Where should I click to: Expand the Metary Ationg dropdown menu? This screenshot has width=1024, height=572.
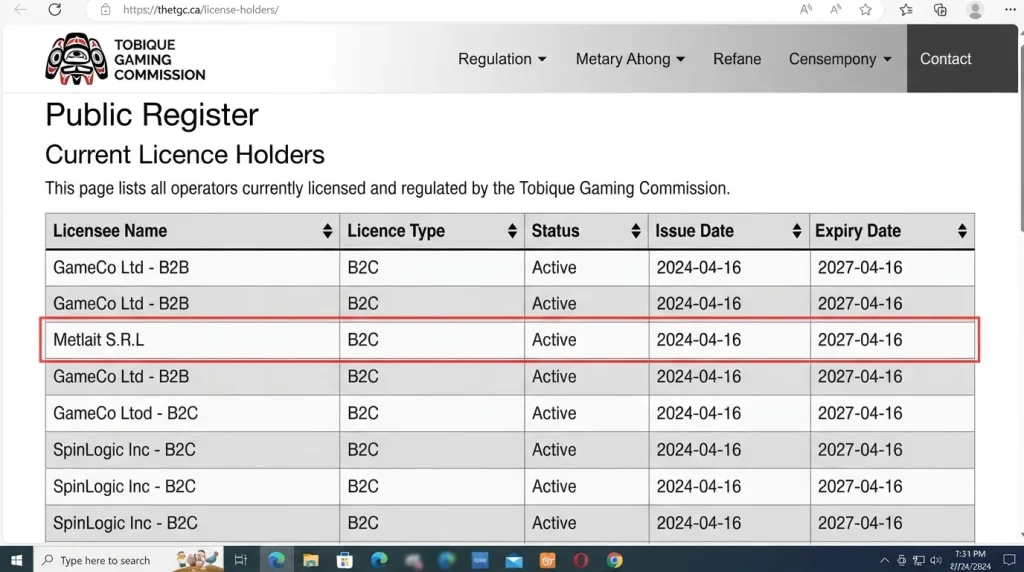[630, 59]
